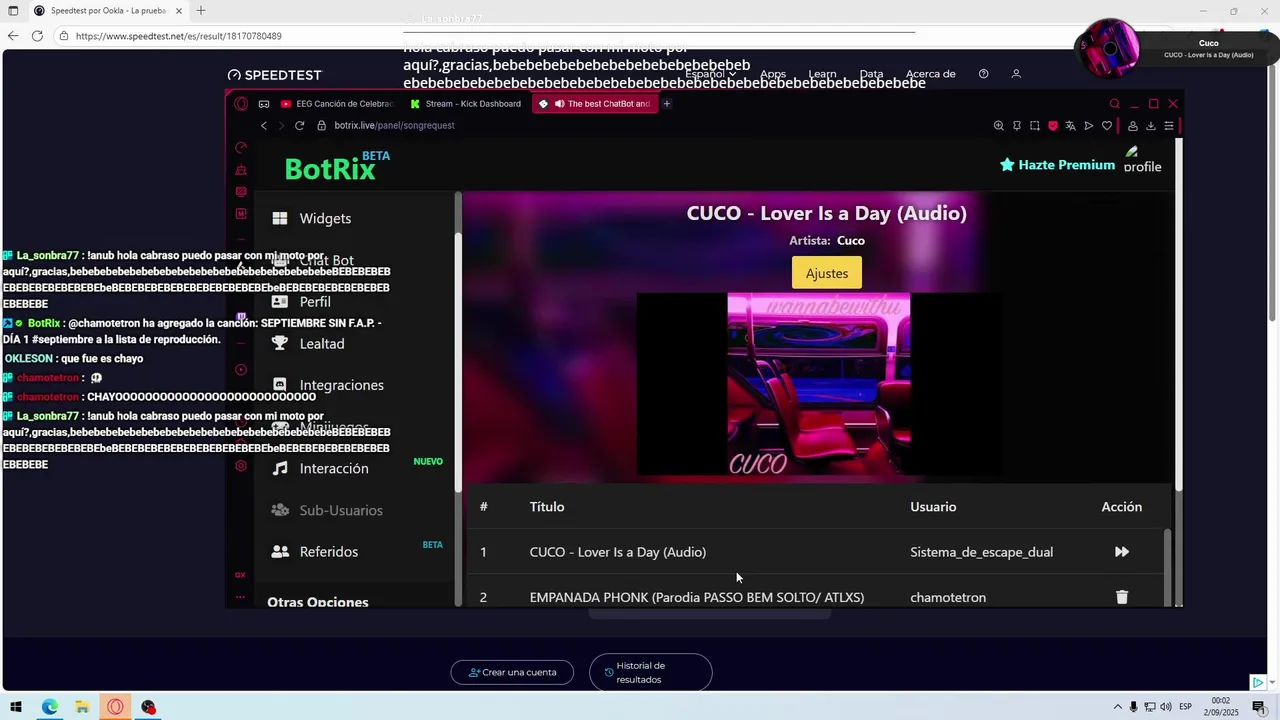Viewport: 1280px width, 720px height.
Task: Bookmark page with the heart icon
Action: [x=1107, y=126]
